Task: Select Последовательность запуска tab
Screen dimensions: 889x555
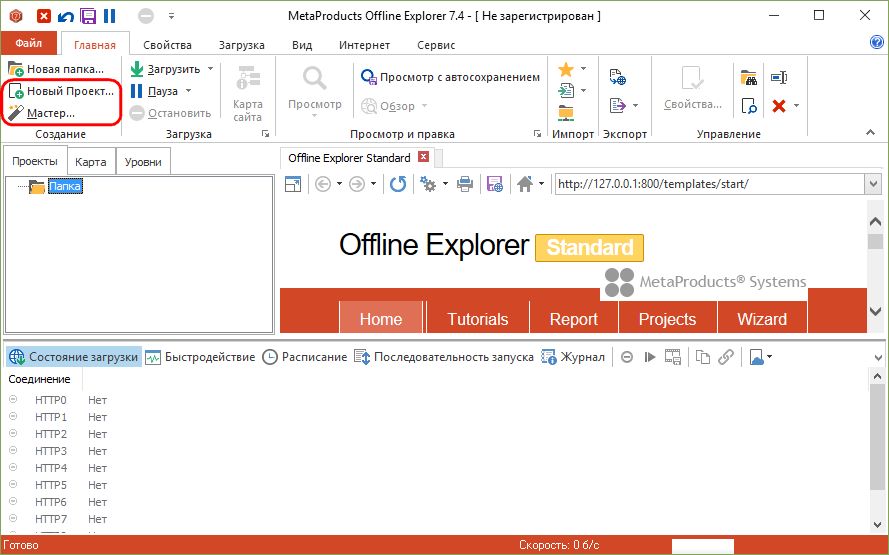Action: point(444,357)
